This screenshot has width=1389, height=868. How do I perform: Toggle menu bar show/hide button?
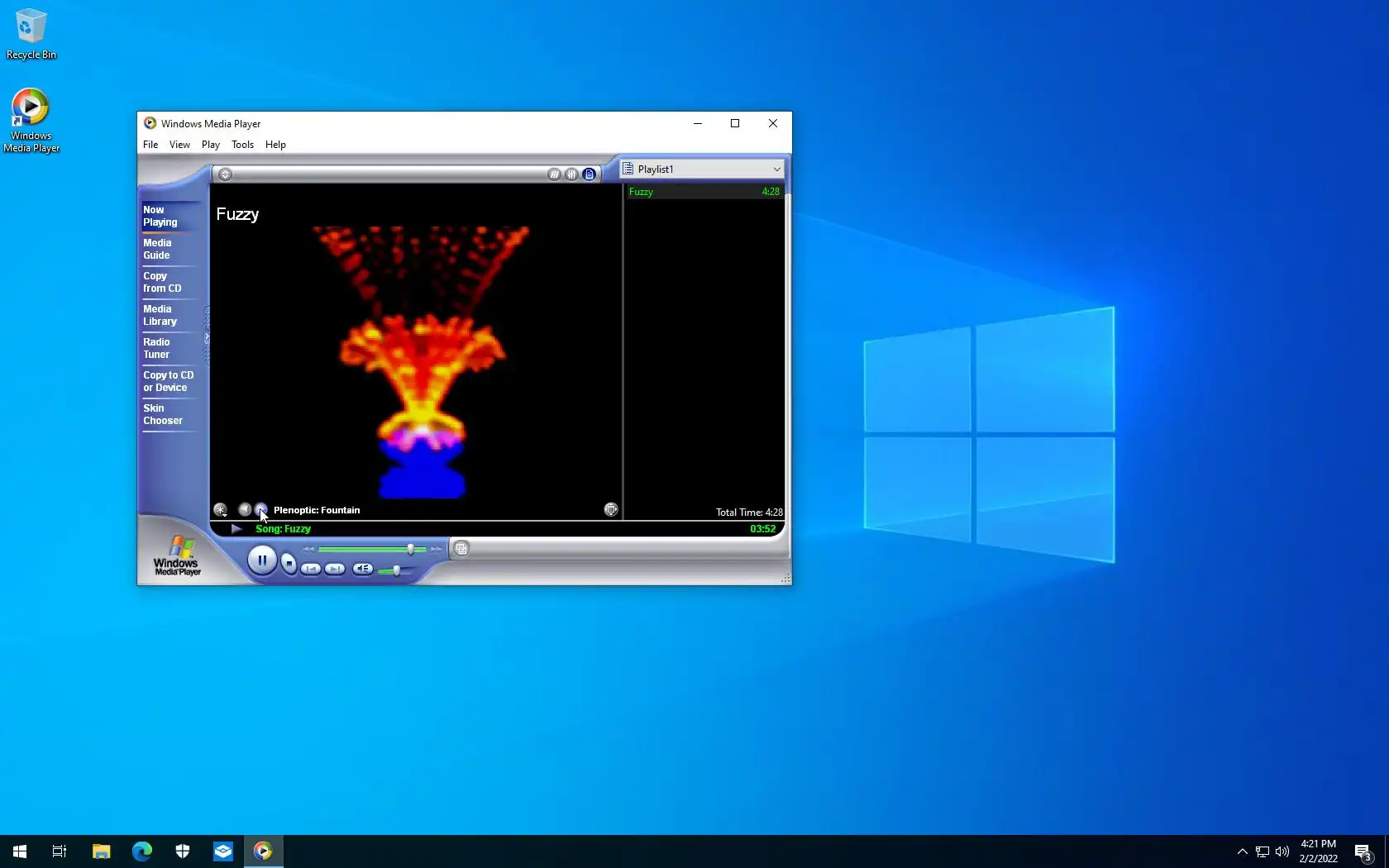(x=225, y=174)
